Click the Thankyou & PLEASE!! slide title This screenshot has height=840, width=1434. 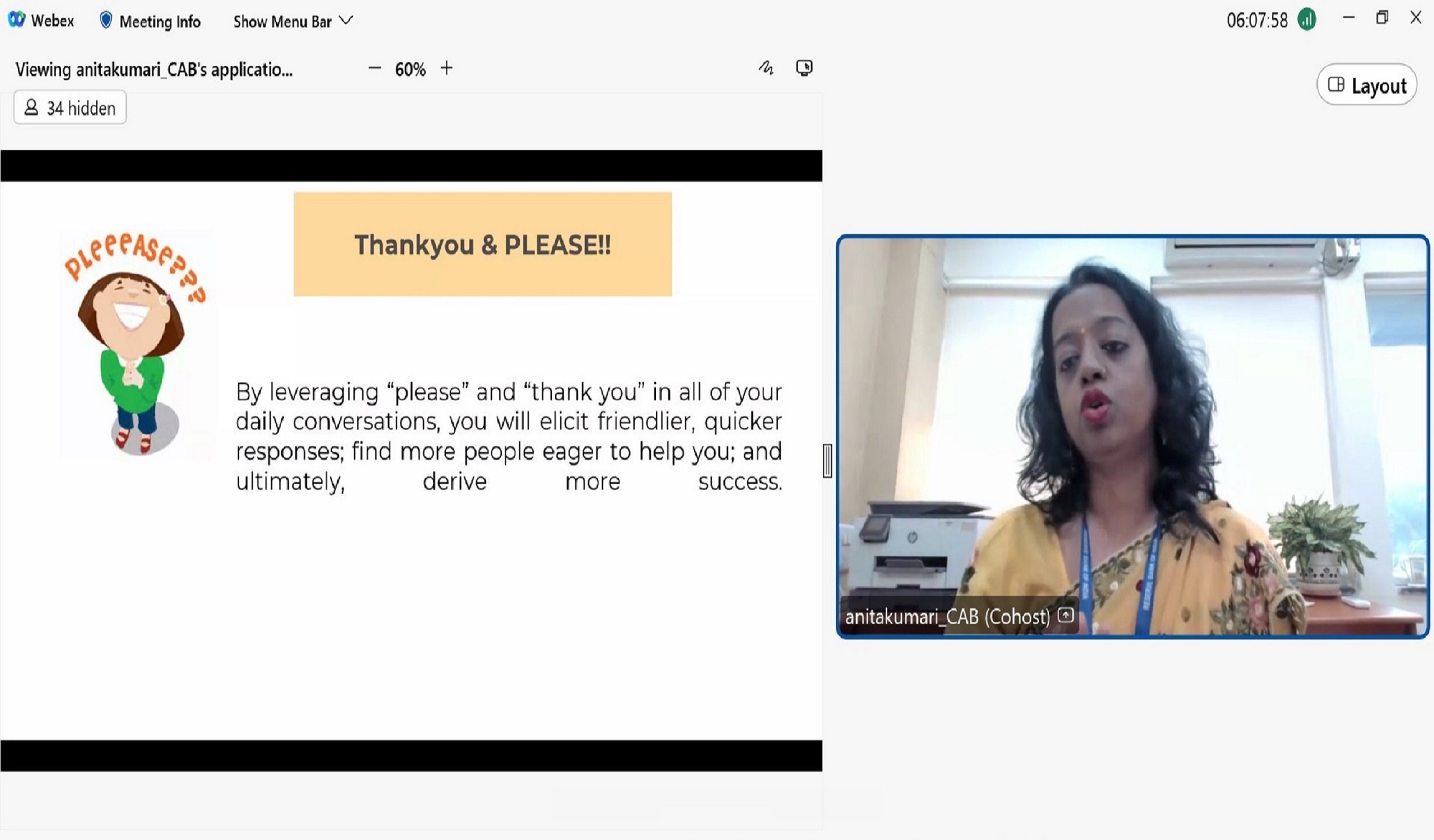482,245
